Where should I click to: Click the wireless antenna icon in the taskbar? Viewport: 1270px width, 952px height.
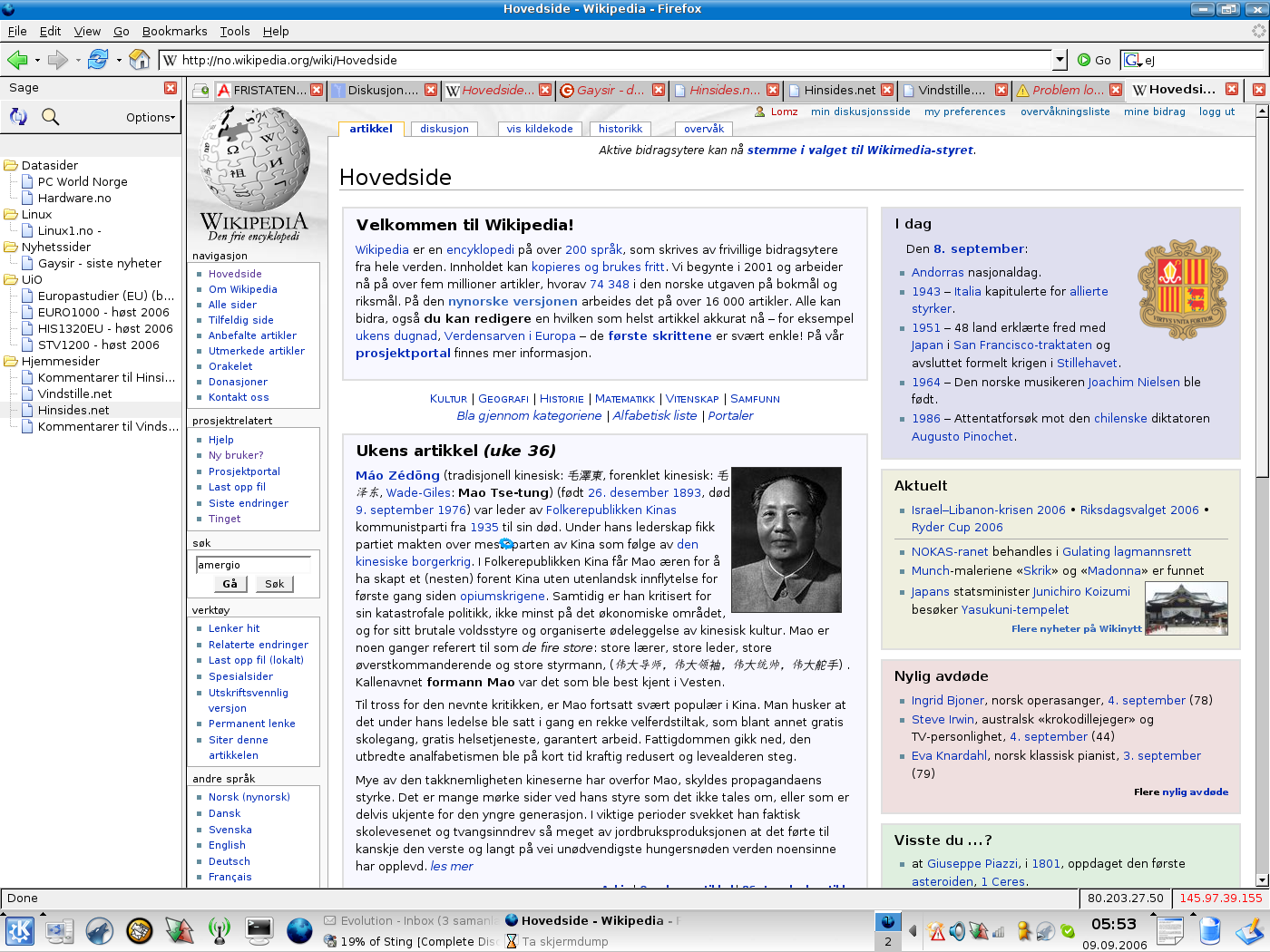click(219, 931)
